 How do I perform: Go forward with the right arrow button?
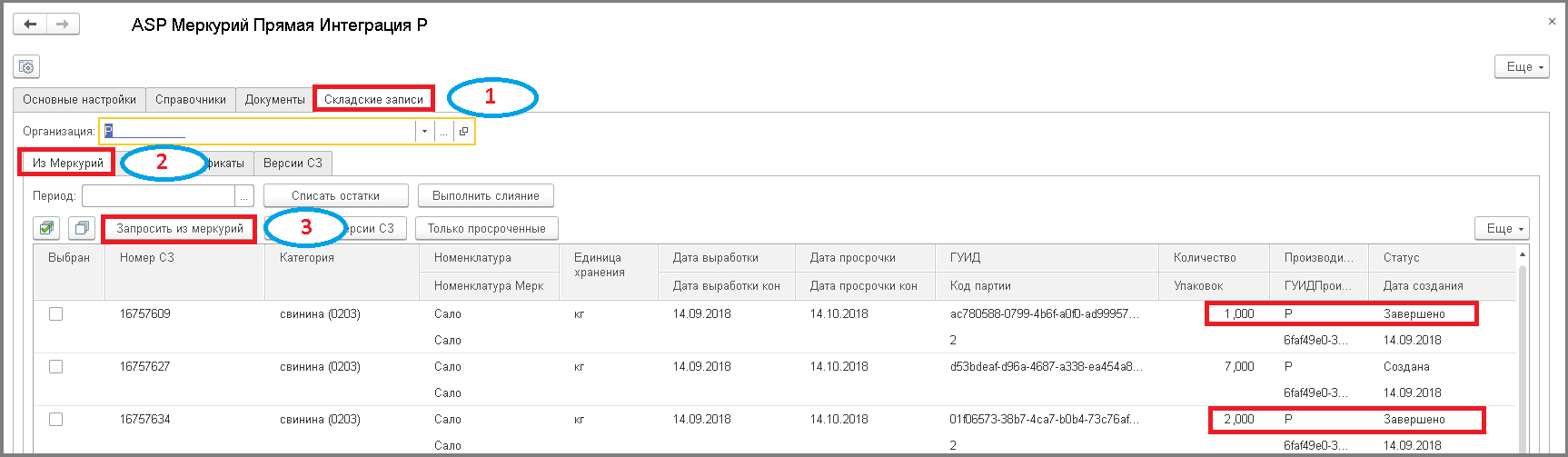click(63, 25)
